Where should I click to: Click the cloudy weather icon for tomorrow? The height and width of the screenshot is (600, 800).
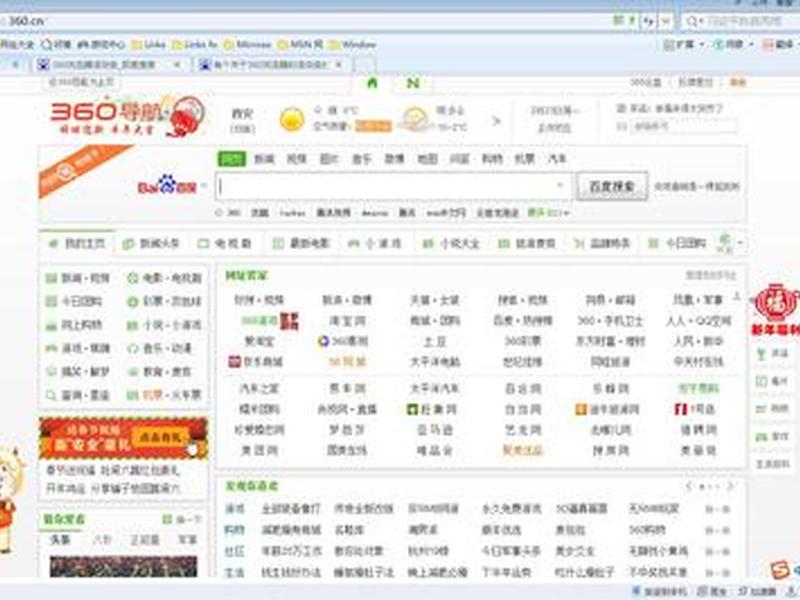pyautogui.click(x=414, y=119)
